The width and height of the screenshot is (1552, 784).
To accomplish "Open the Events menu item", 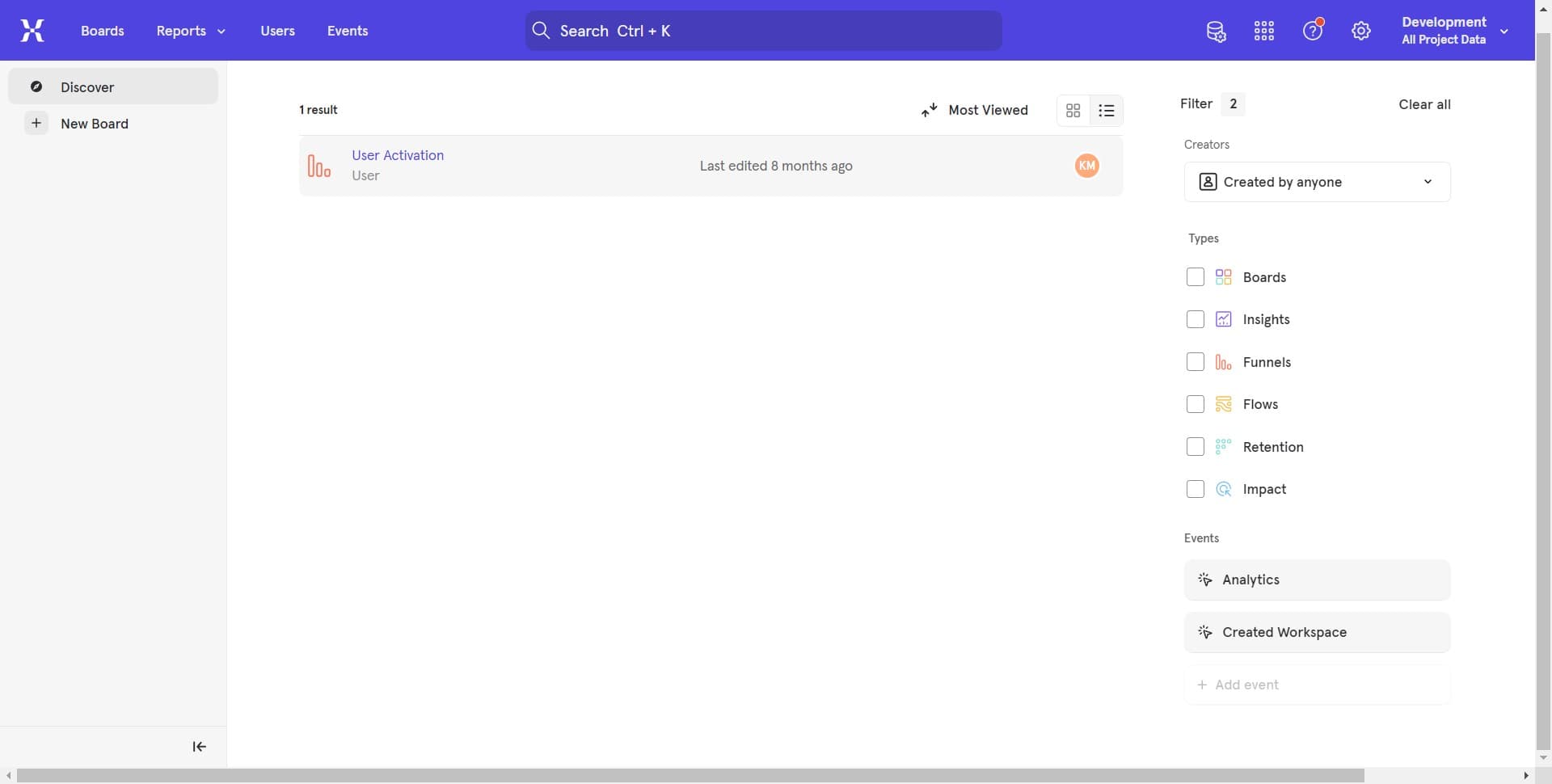I will coord(348,31).
